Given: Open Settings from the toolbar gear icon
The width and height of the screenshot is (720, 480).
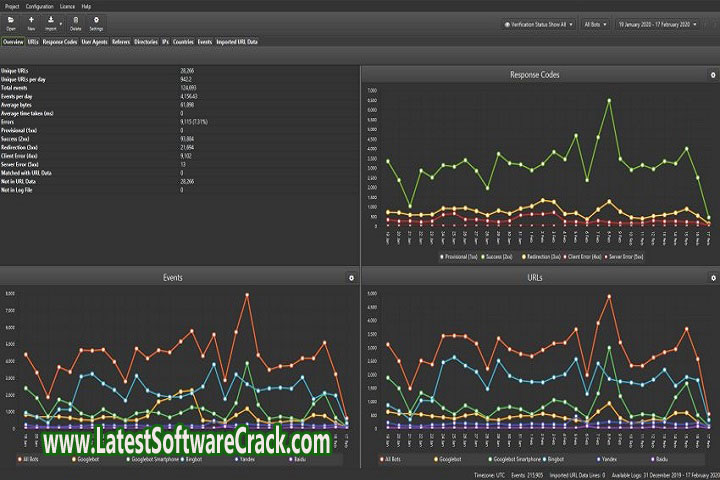Looking at the screenshot, I should [96, 21].
